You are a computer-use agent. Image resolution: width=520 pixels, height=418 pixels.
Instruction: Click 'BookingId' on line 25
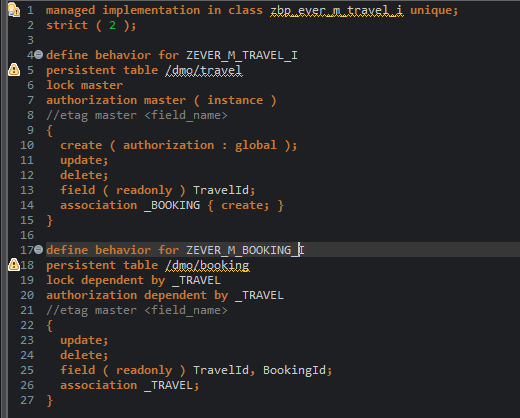[x=294, y=370]
